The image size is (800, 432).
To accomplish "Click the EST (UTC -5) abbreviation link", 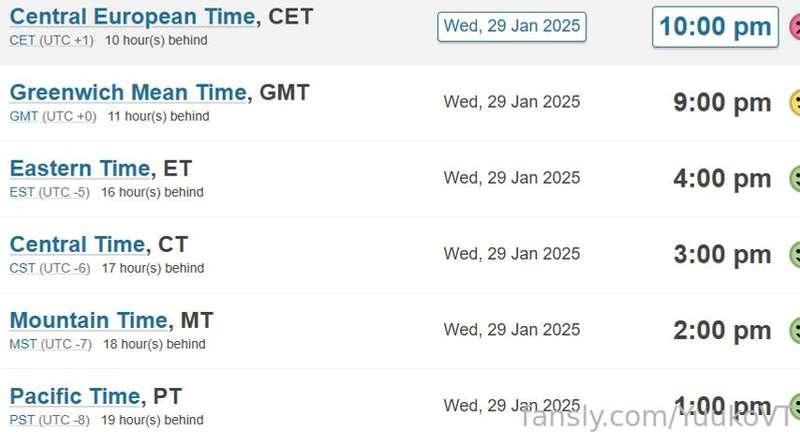I will [49, 193].
